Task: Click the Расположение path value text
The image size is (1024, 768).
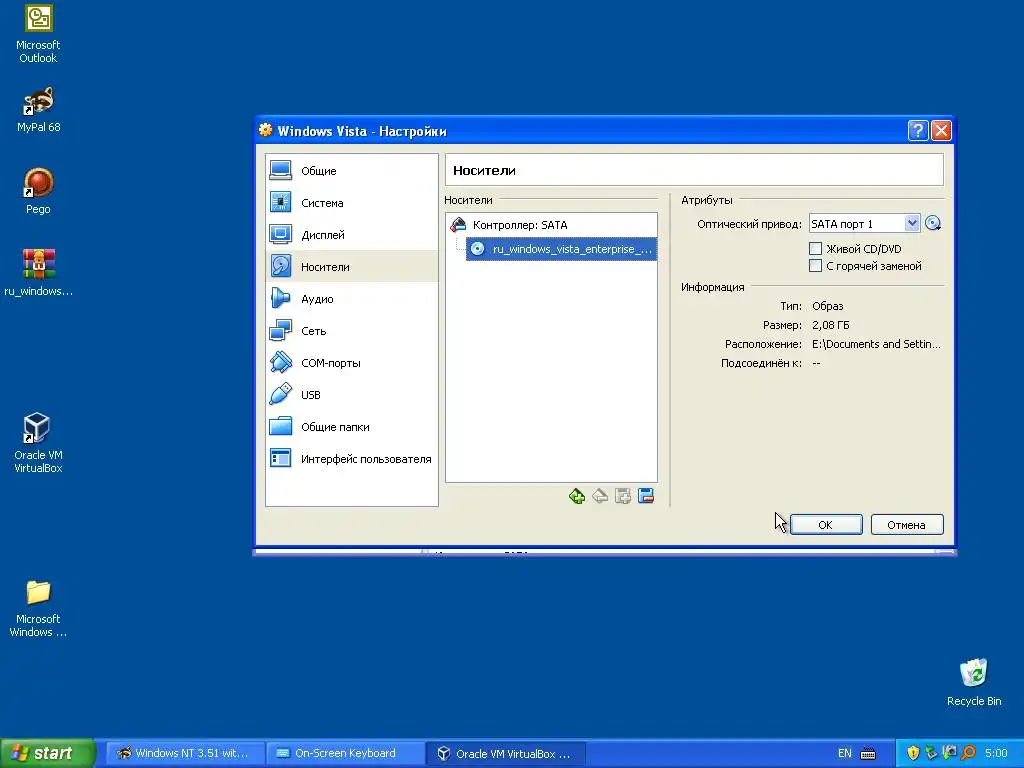Action: point(876,344)
